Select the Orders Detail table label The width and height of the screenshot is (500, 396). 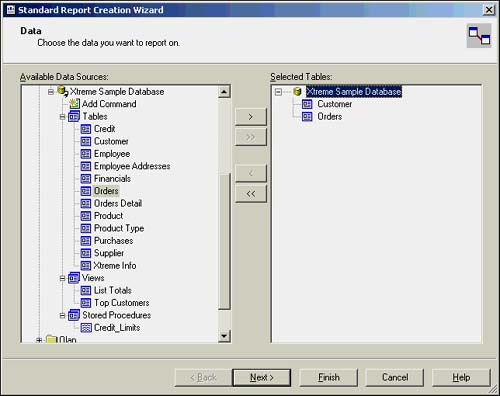(x=118, y=203)
